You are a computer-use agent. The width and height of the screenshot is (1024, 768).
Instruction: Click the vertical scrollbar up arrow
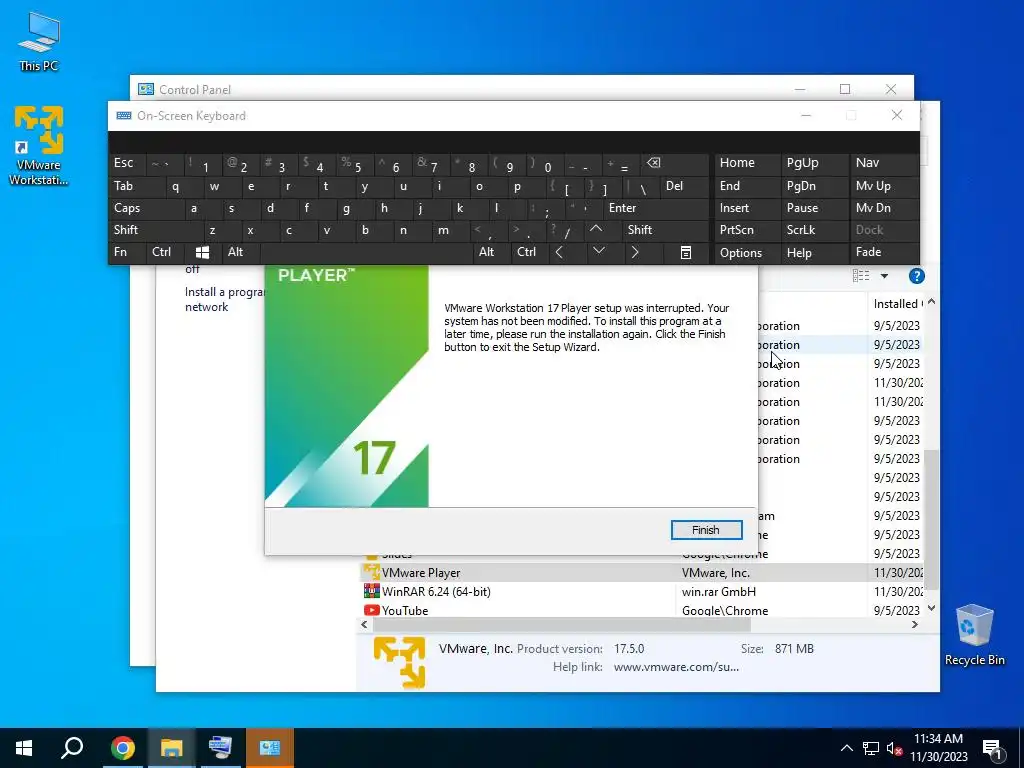click(932, 302)
